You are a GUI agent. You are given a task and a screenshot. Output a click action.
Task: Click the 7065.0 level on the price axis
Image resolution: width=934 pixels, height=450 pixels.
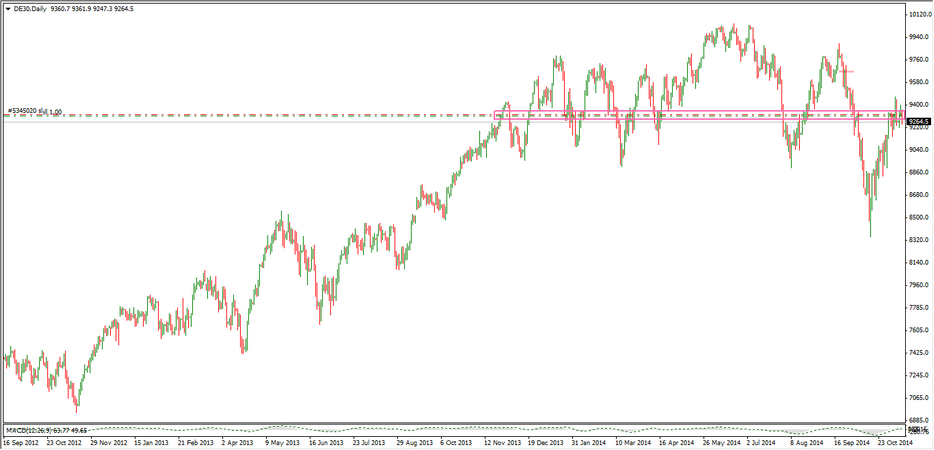coord(919,398)
